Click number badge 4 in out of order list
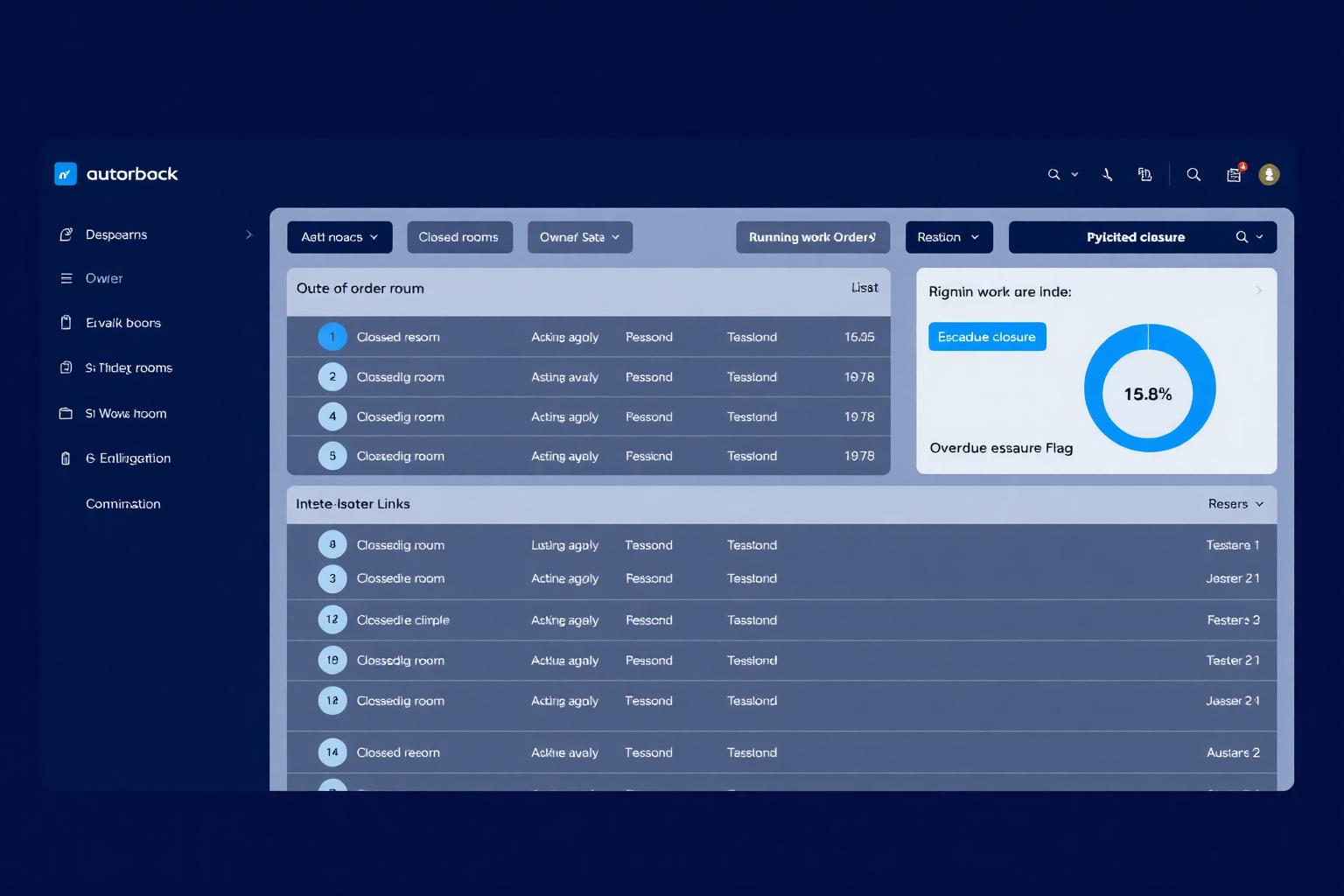1344x896 pixels. pos(332,416)
